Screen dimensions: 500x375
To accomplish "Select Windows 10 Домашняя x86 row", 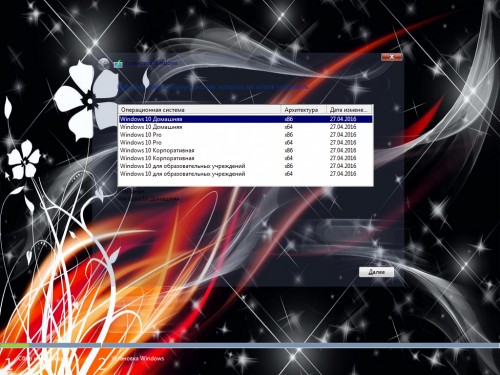I will pos(245,119).
